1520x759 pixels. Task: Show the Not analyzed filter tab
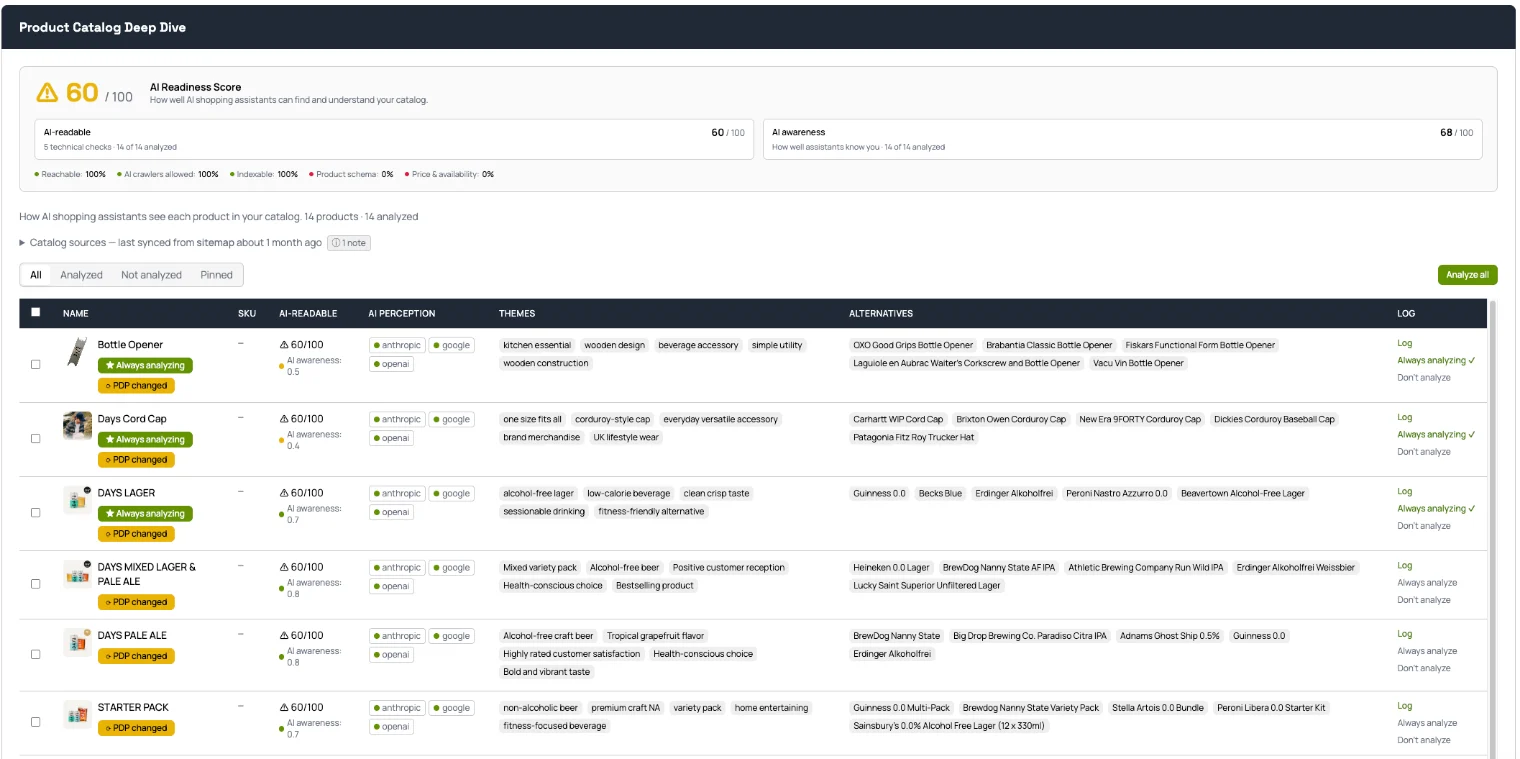[151, 275]
